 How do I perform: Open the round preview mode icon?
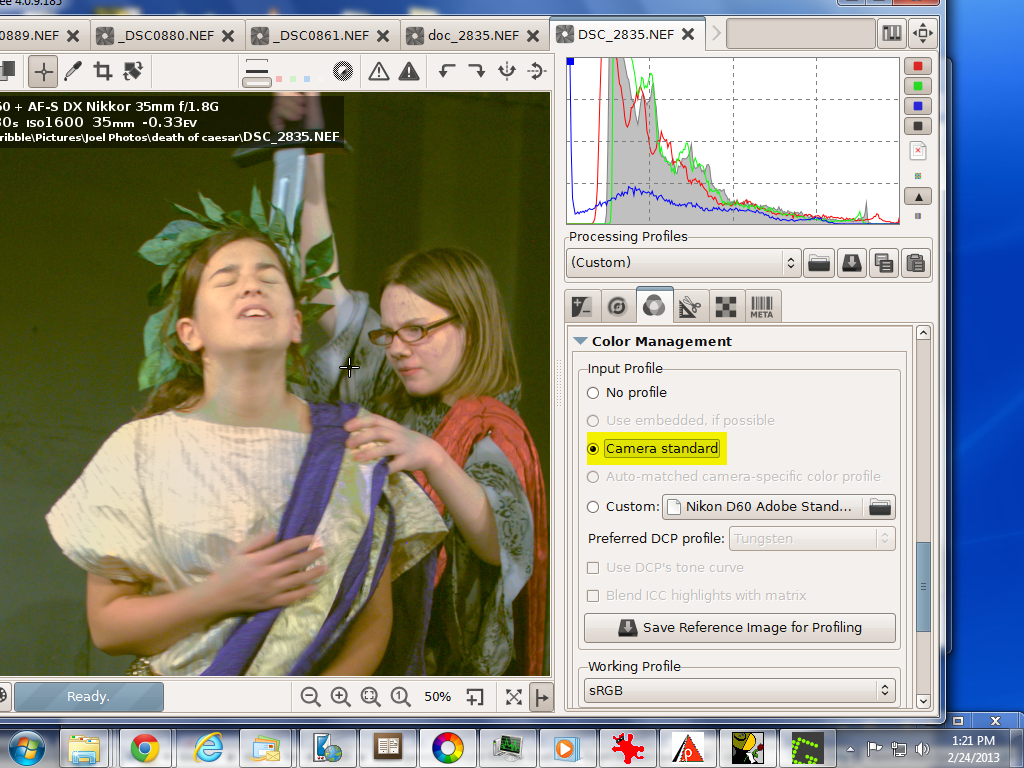(343, 71)
